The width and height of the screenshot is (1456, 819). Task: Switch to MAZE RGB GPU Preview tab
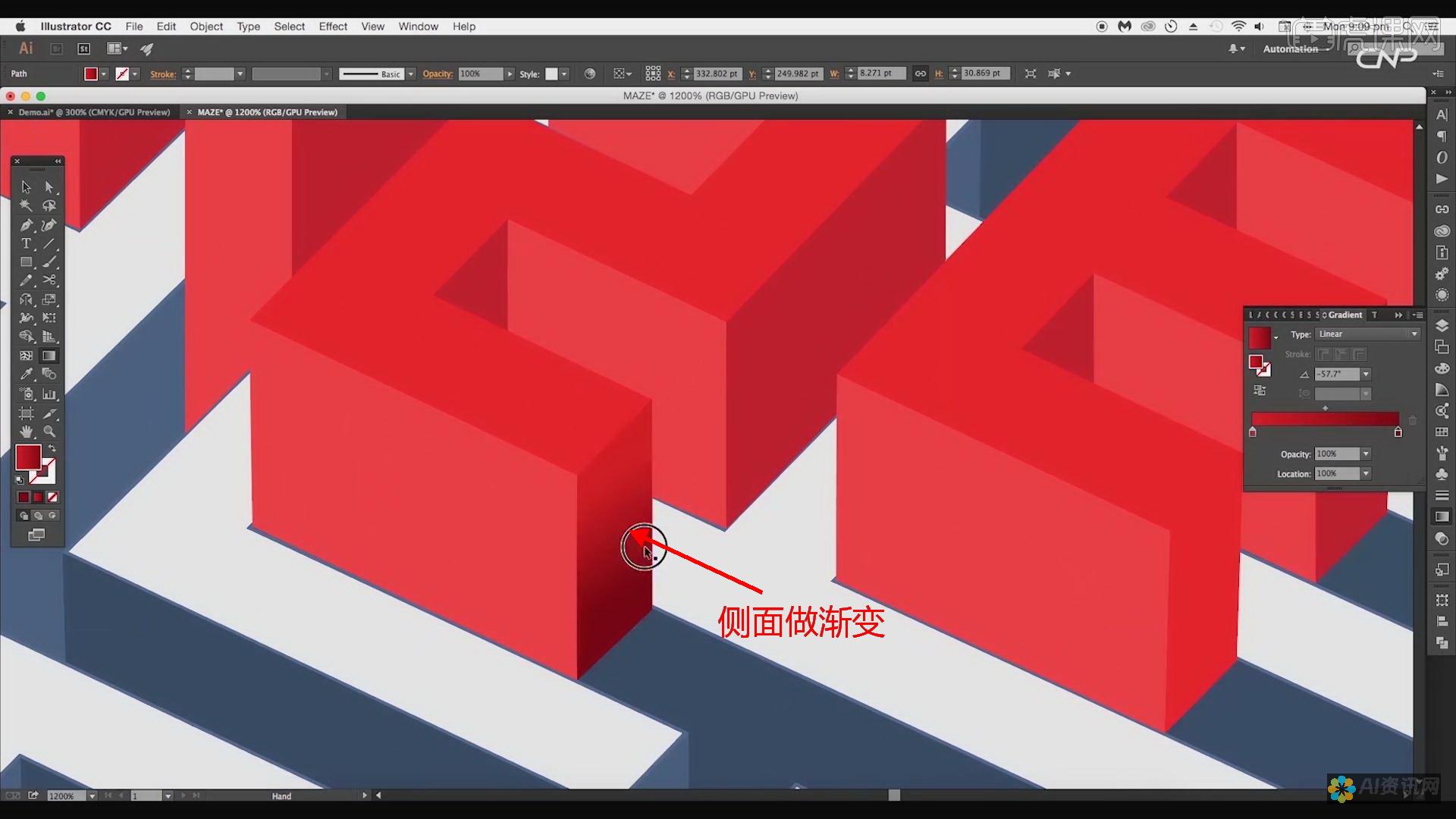[265, 112]
